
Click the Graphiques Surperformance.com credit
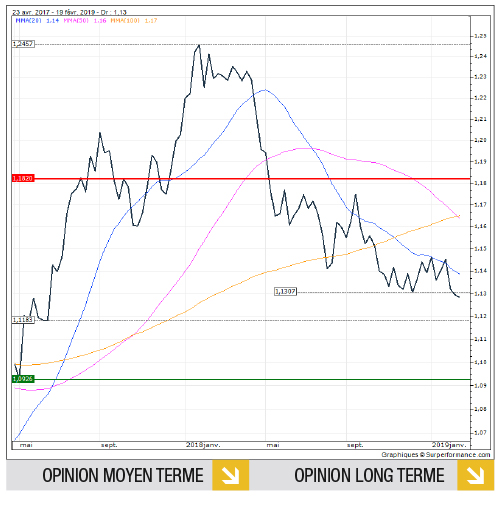(436, 455)
